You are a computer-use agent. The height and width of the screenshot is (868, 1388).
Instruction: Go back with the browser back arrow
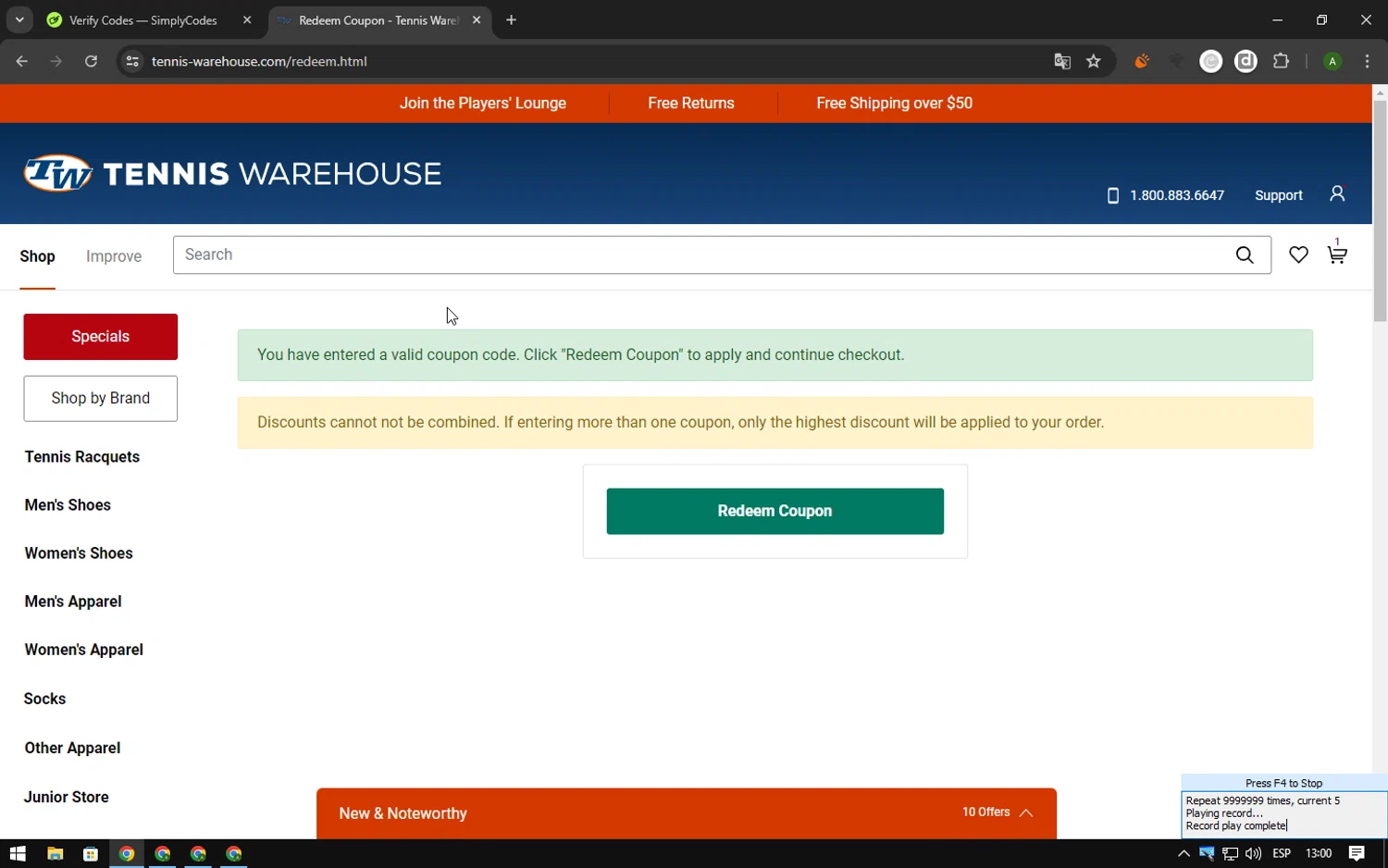(21, 61)
